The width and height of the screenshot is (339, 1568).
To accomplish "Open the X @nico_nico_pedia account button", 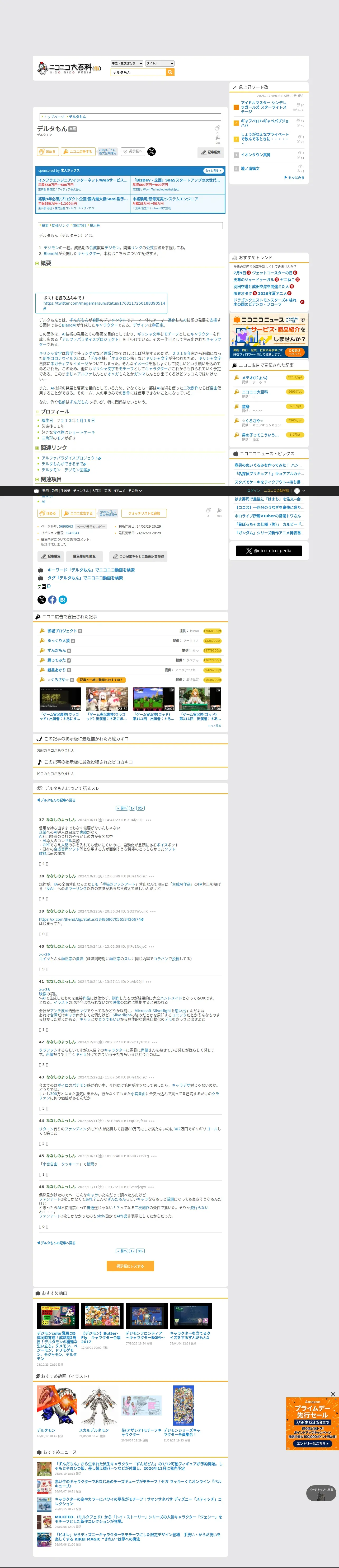I will [x=269, y=551].
